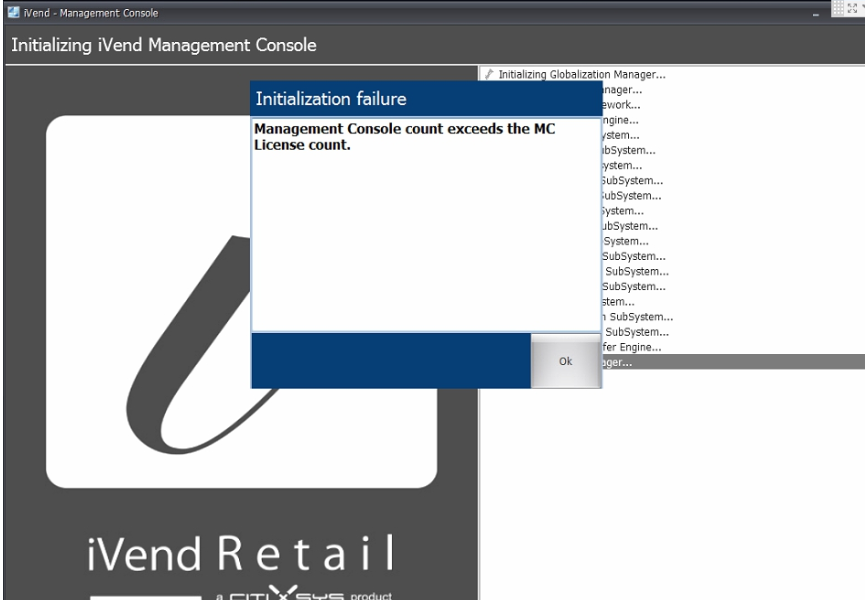
Task: Select the highlighted log entry ending 'ager...'
Action: click(733, 362)
